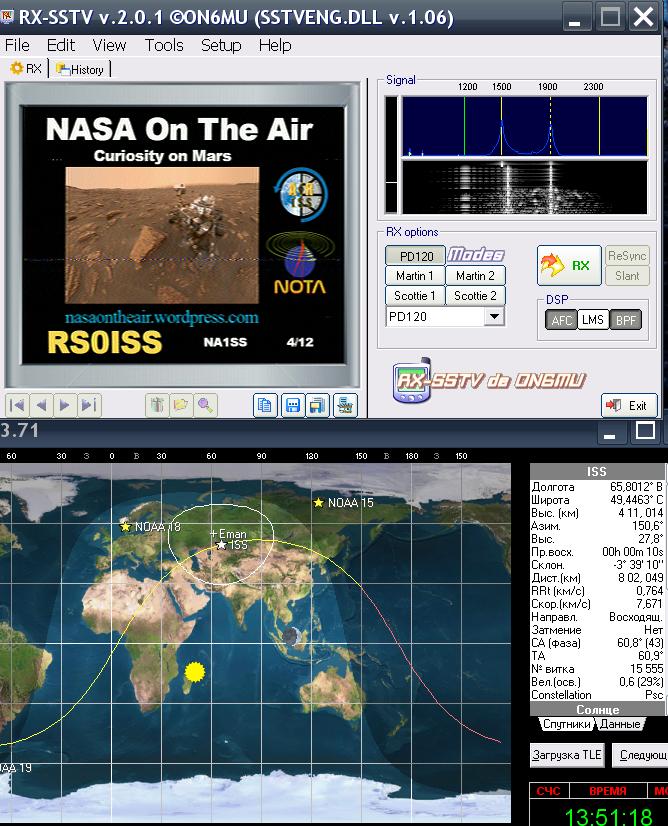Click the Долгота value 65,8012° B

coord(636,487)
